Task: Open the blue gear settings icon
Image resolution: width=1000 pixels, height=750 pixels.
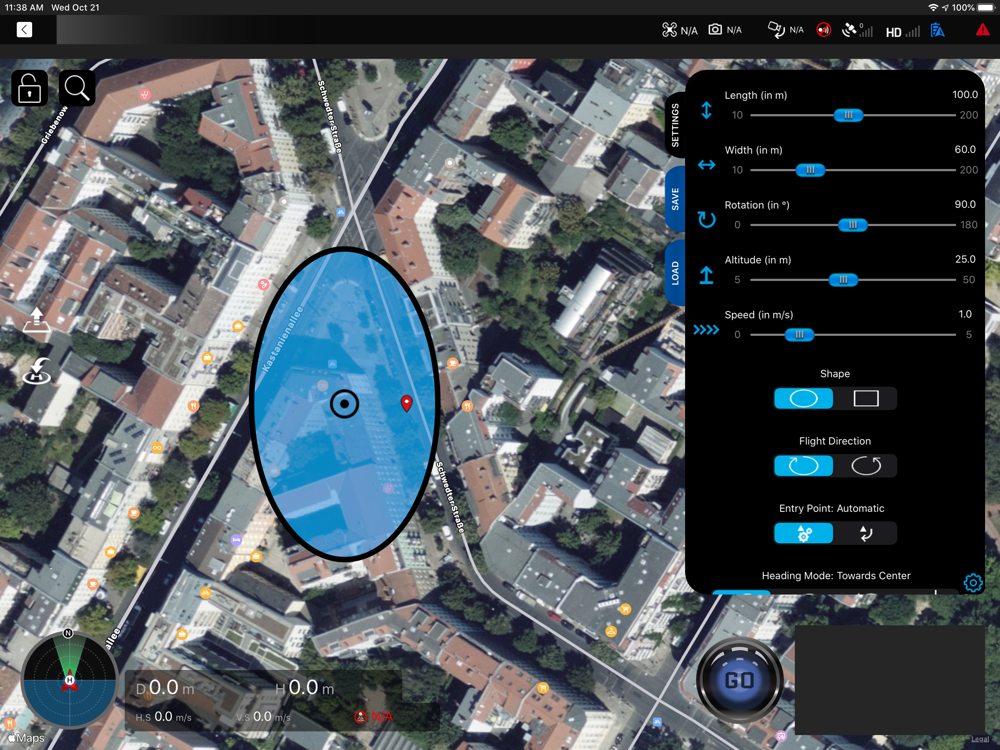Action: click(973, 582)
